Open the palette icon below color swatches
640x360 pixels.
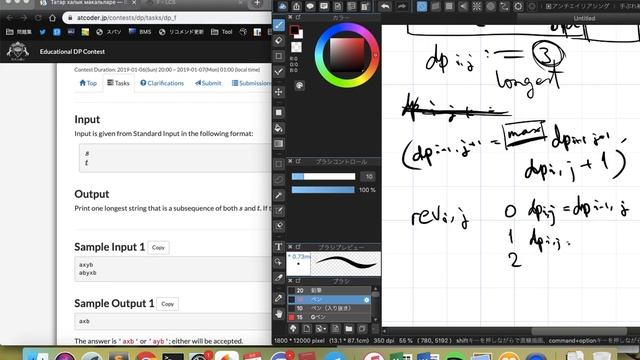[x=299, y=85]
